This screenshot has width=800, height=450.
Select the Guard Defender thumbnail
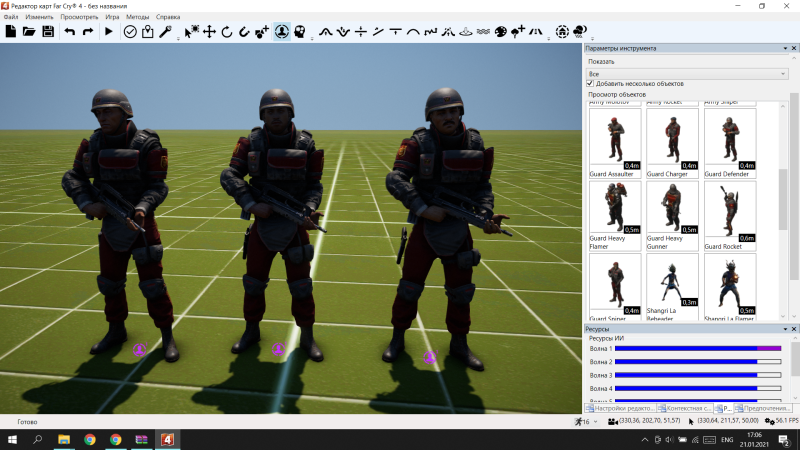(730, 143)
